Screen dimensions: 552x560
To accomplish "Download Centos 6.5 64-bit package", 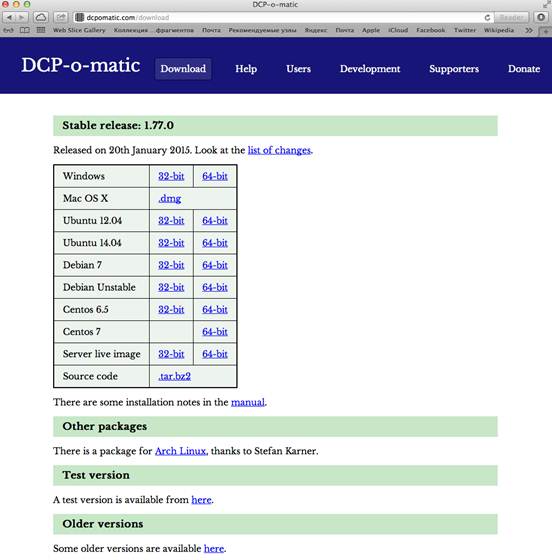I will coord(215,309).
